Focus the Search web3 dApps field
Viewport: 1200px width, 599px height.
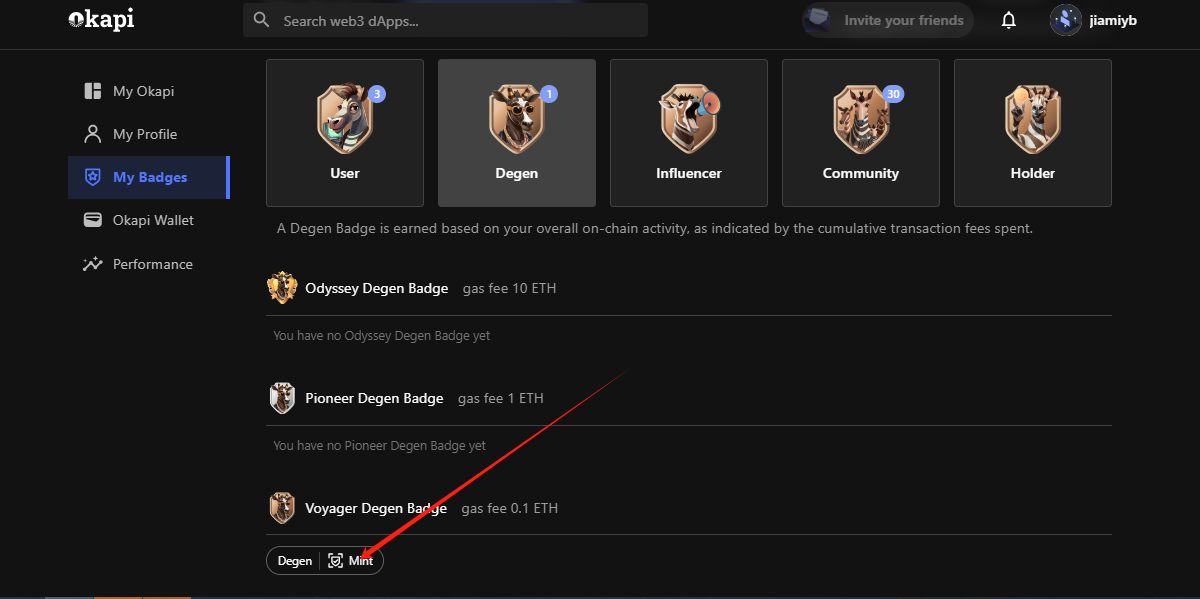click(445, 20)
